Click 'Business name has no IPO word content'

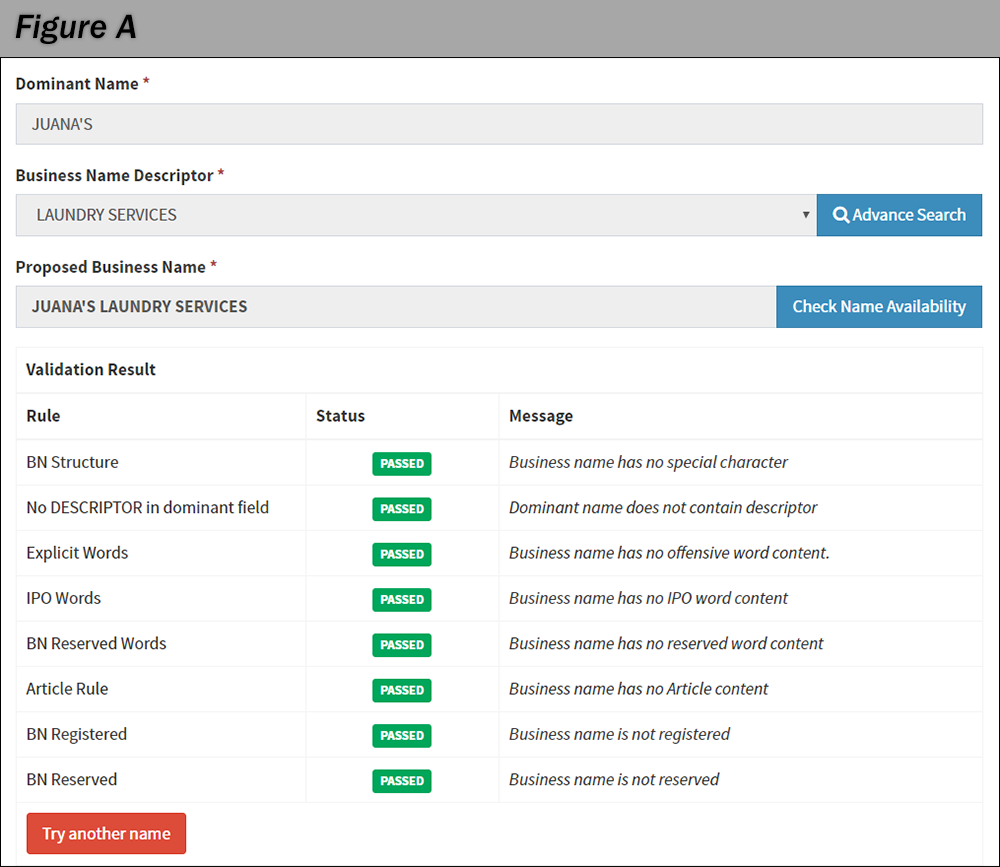[x=648, y=598]
